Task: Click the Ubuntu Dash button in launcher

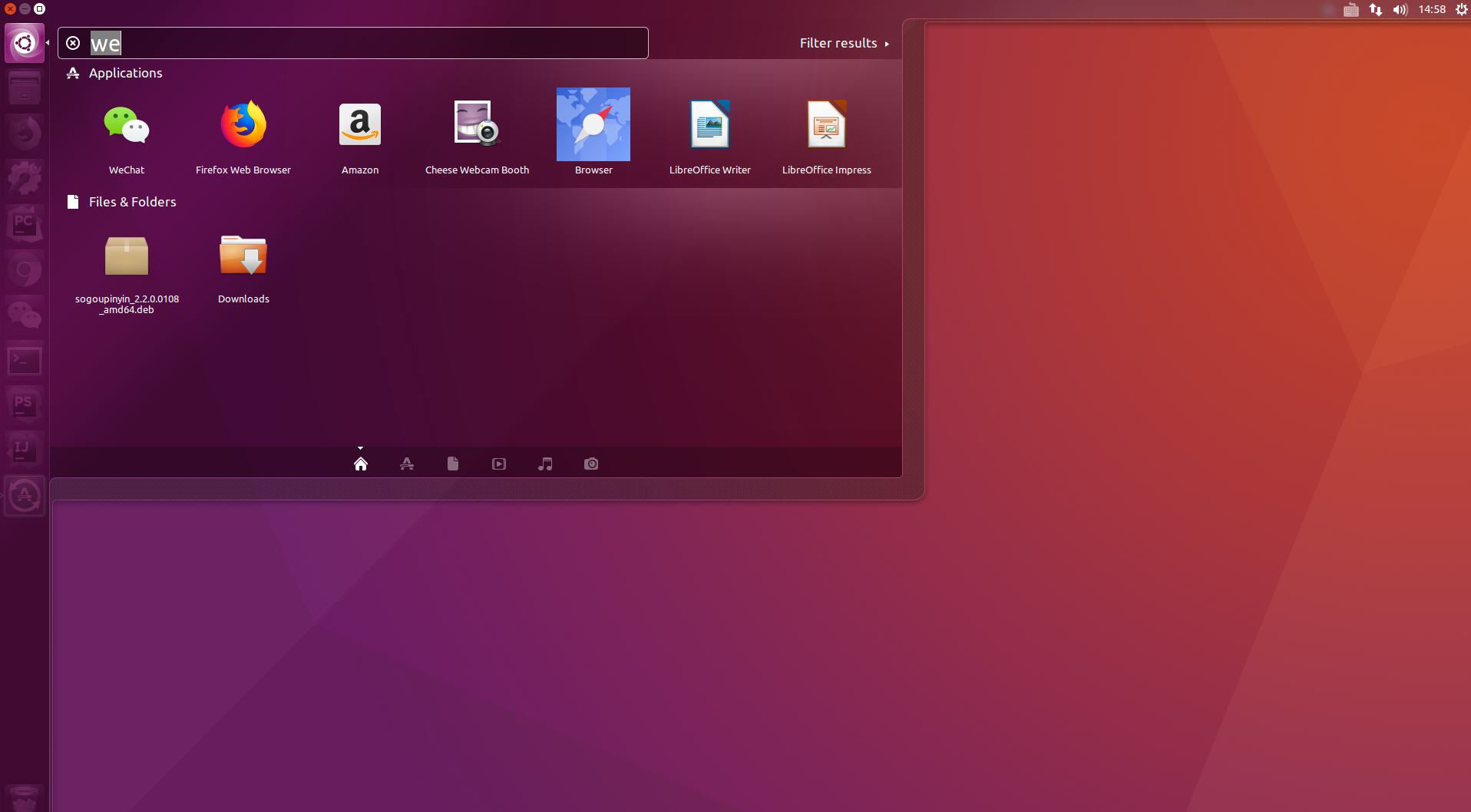Action: (25, 43)
